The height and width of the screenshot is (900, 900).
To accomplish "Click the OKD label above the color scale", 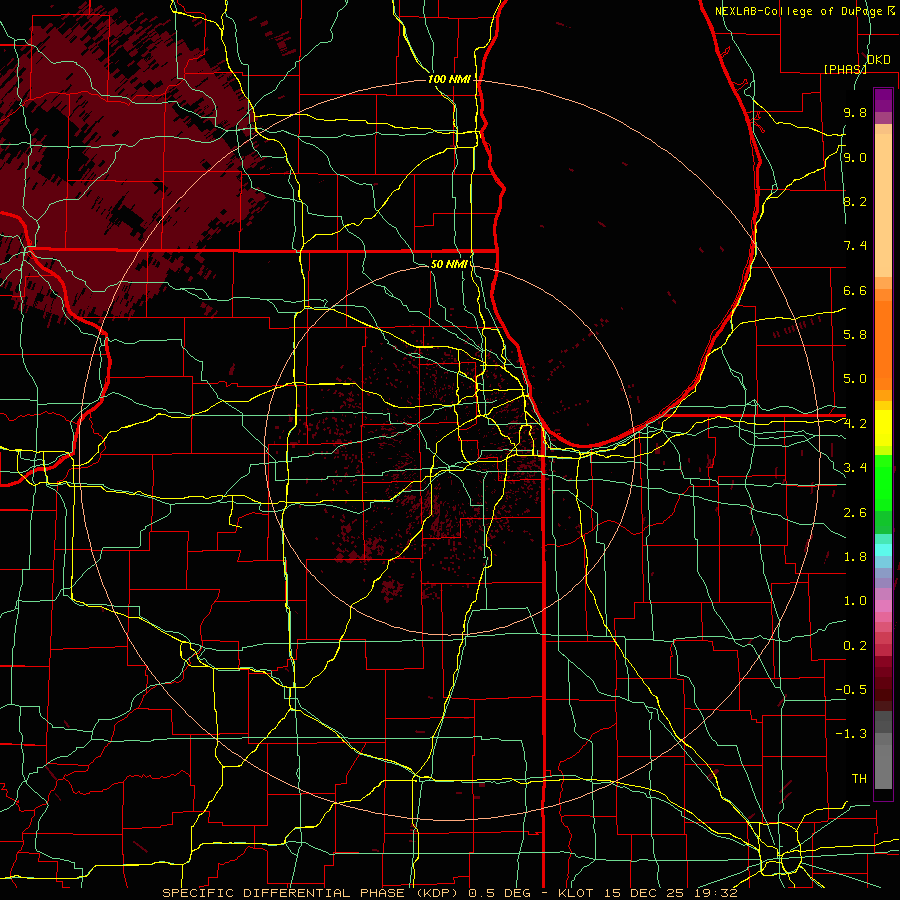I will point(878,60).
